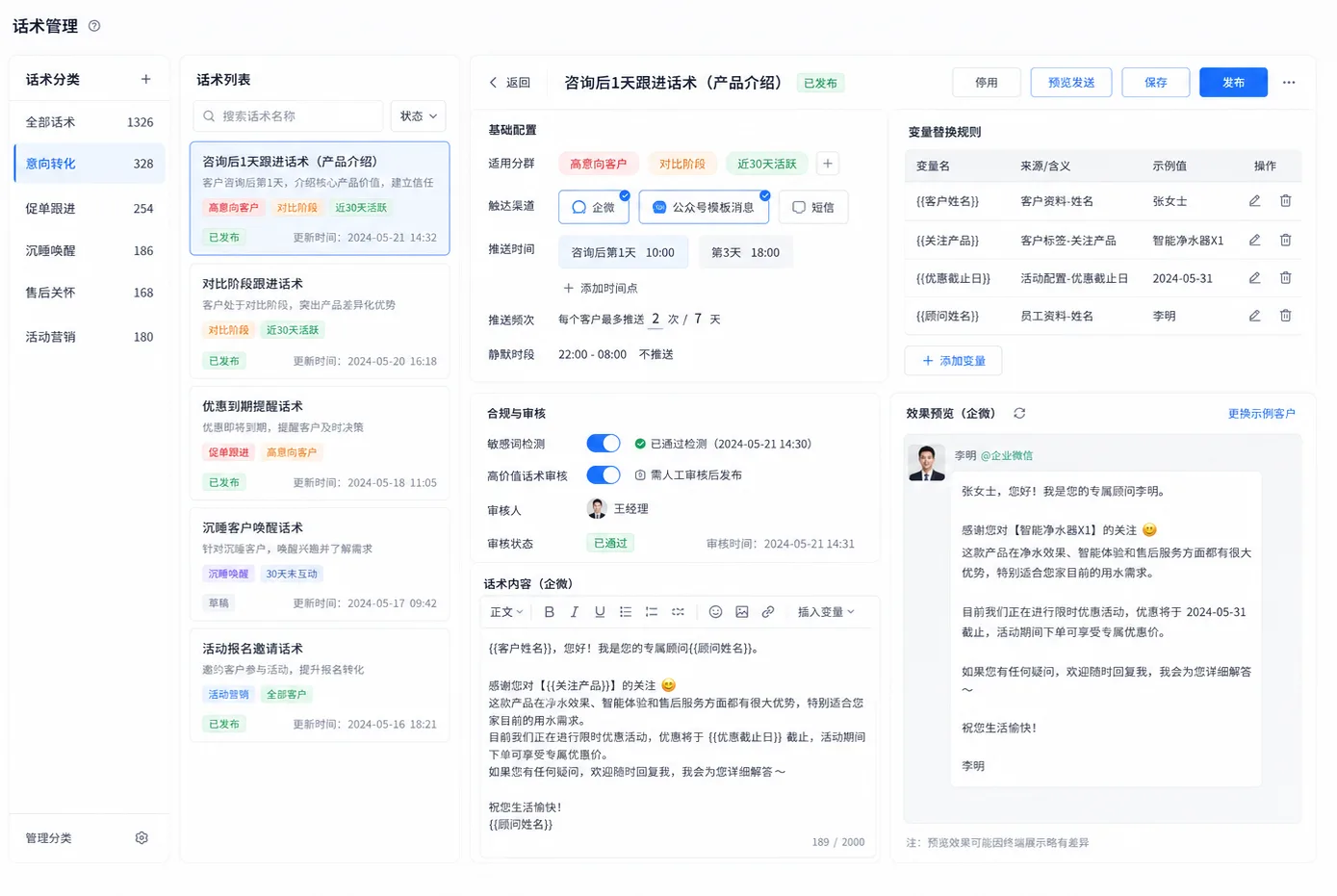Image resolution: width=1337 pixels, height=896 pixels.
Task: Insert a numbered list
Action: click(x=652, y=612)
